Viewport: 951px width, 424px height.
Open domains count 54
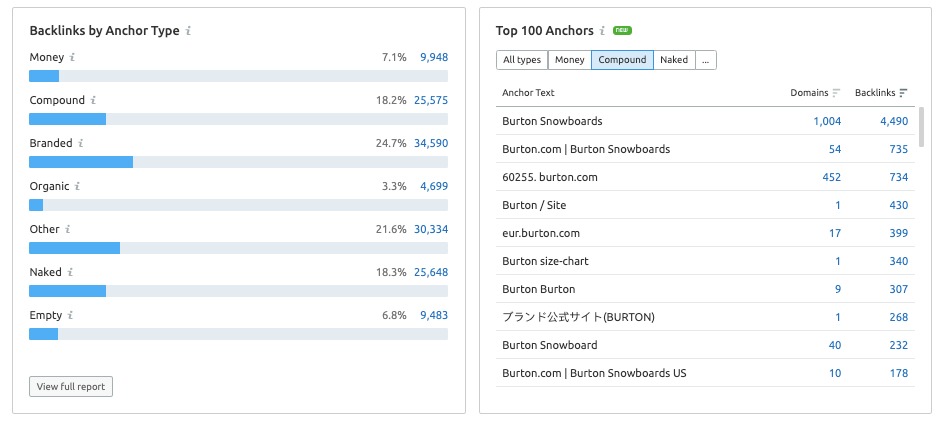tap(835, 149)
